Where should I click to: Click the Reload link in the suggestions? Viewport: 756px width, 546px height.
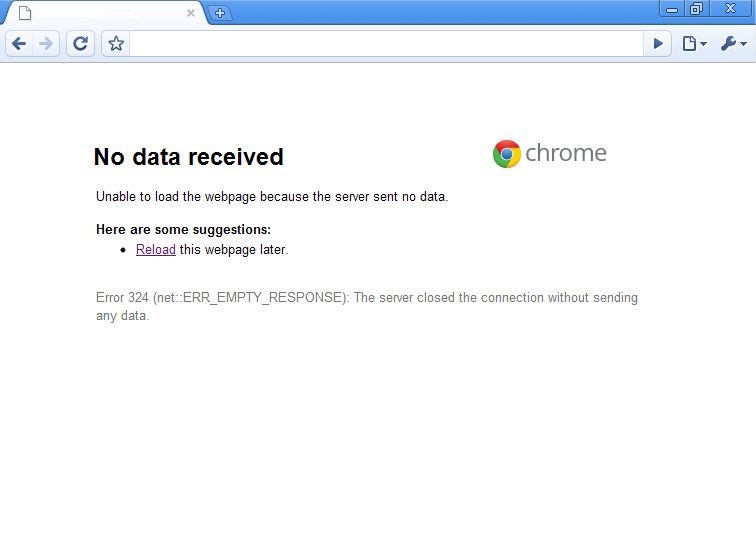click(x=156, y=249)
